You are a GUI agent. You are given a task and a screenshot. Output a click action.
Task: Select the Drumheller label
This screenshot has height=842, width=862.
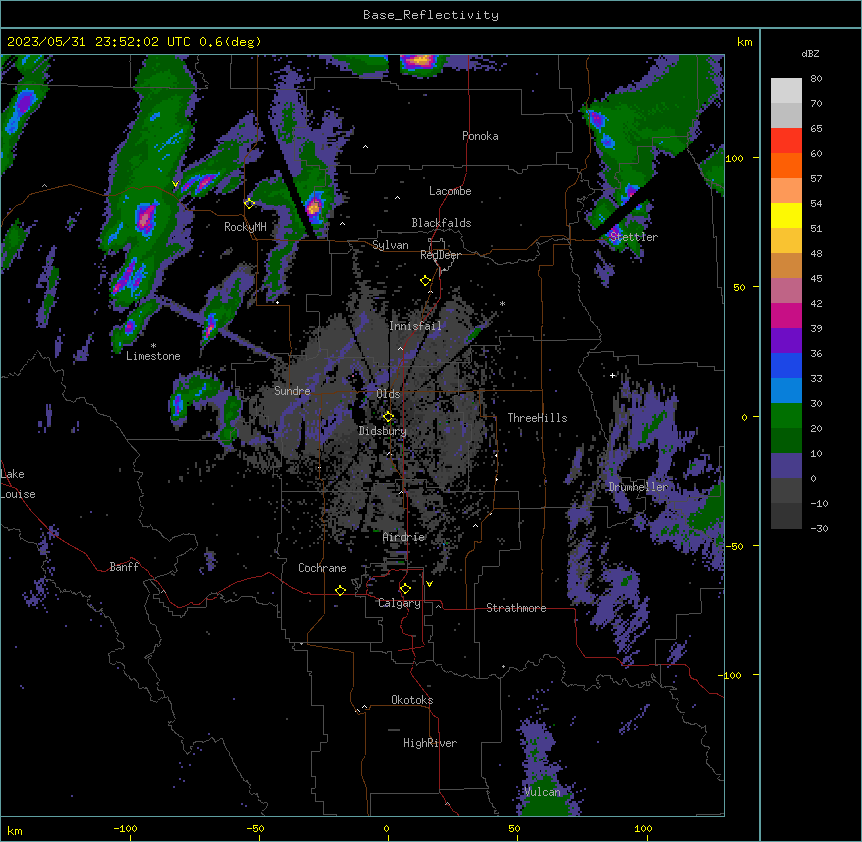tap(638, 487)
